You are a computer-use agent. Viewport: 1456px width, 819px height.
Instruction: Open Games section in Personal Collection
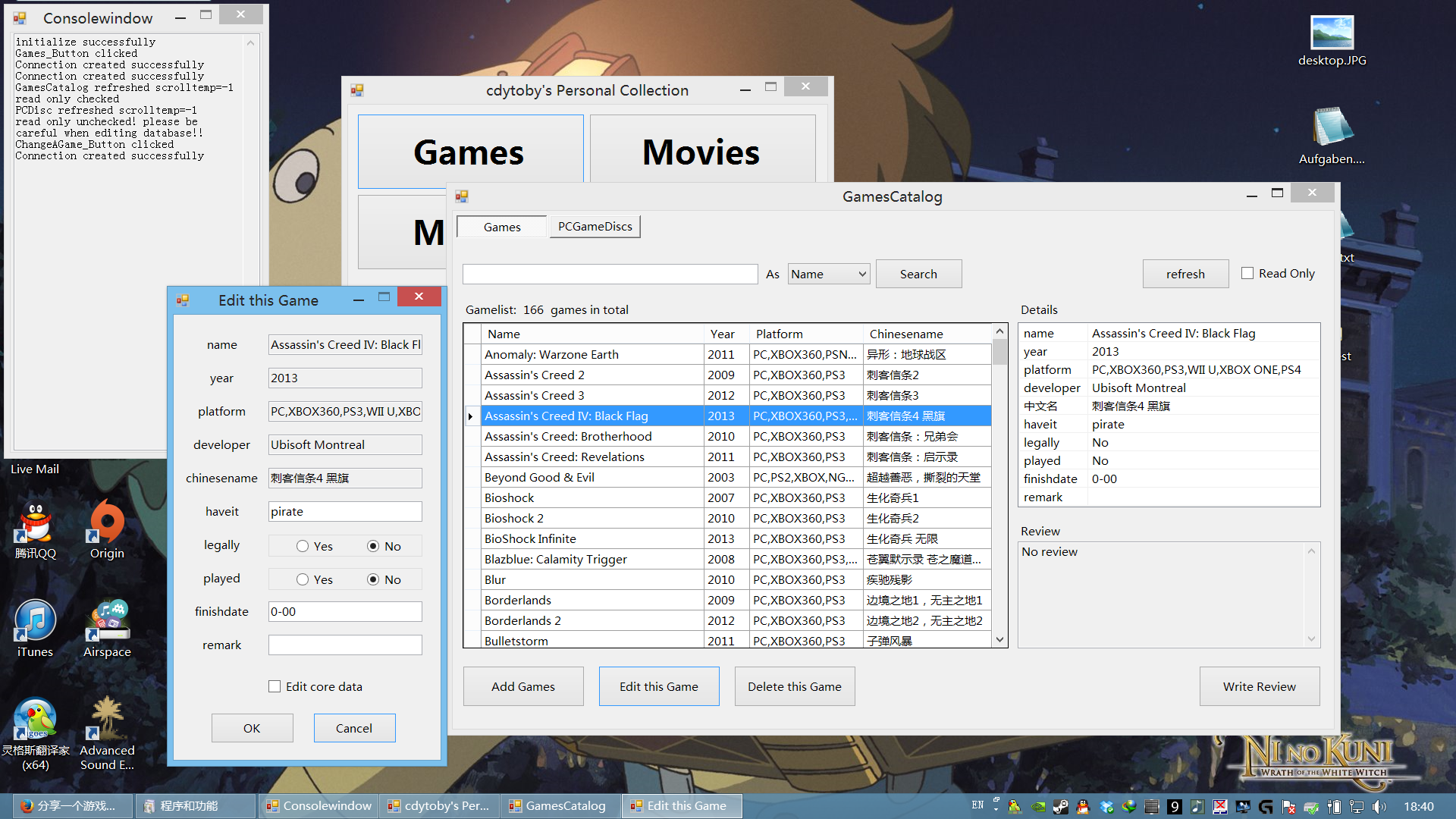click(x=470, y=152)
